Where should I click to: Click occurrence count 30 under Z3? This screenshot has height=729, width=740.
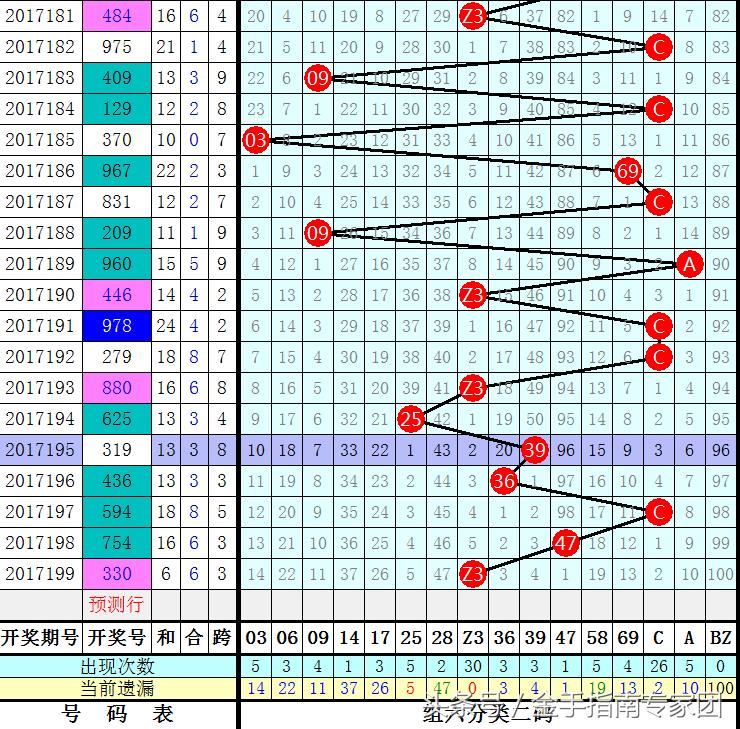(x=472, y=666)
